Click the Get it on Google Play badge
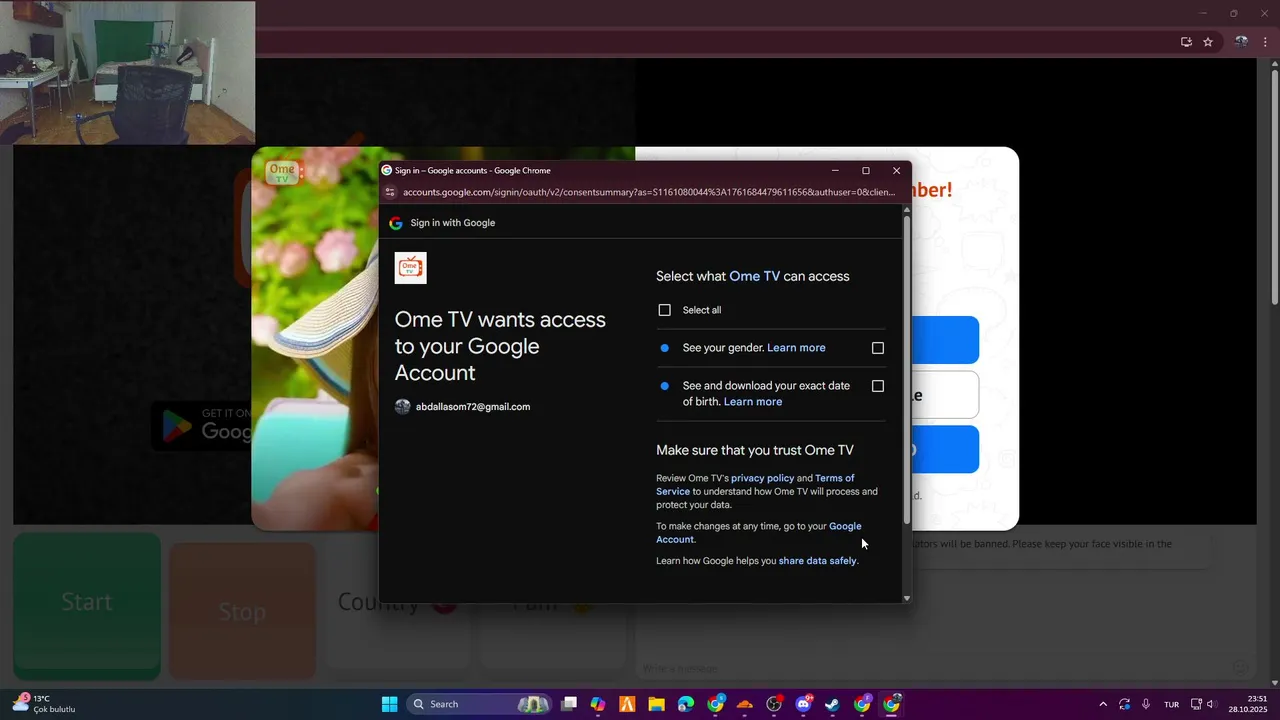 pyautogui.click(x=201, y=425)
